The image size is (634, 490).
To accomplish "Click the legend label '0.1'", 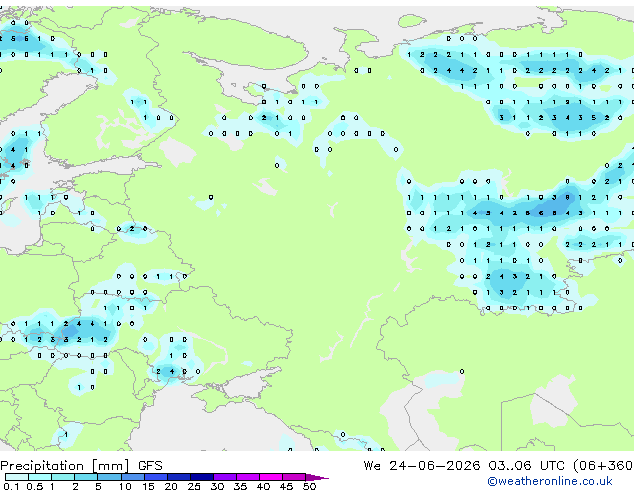I will click(11, 486).
